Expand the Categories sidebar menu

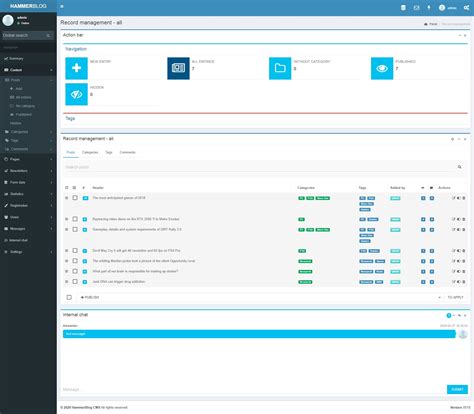[28, 132]
